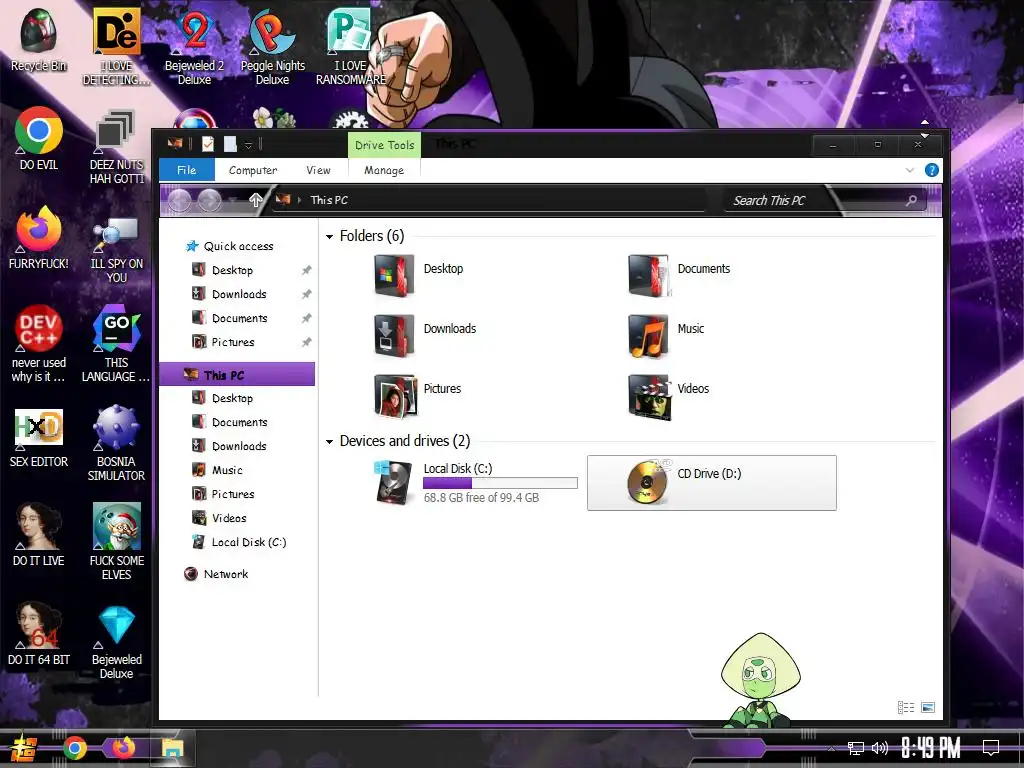This screenshot has height=768, width=1024.
Task: Open the Start button on taskbar
Action: tap(24, 748)
